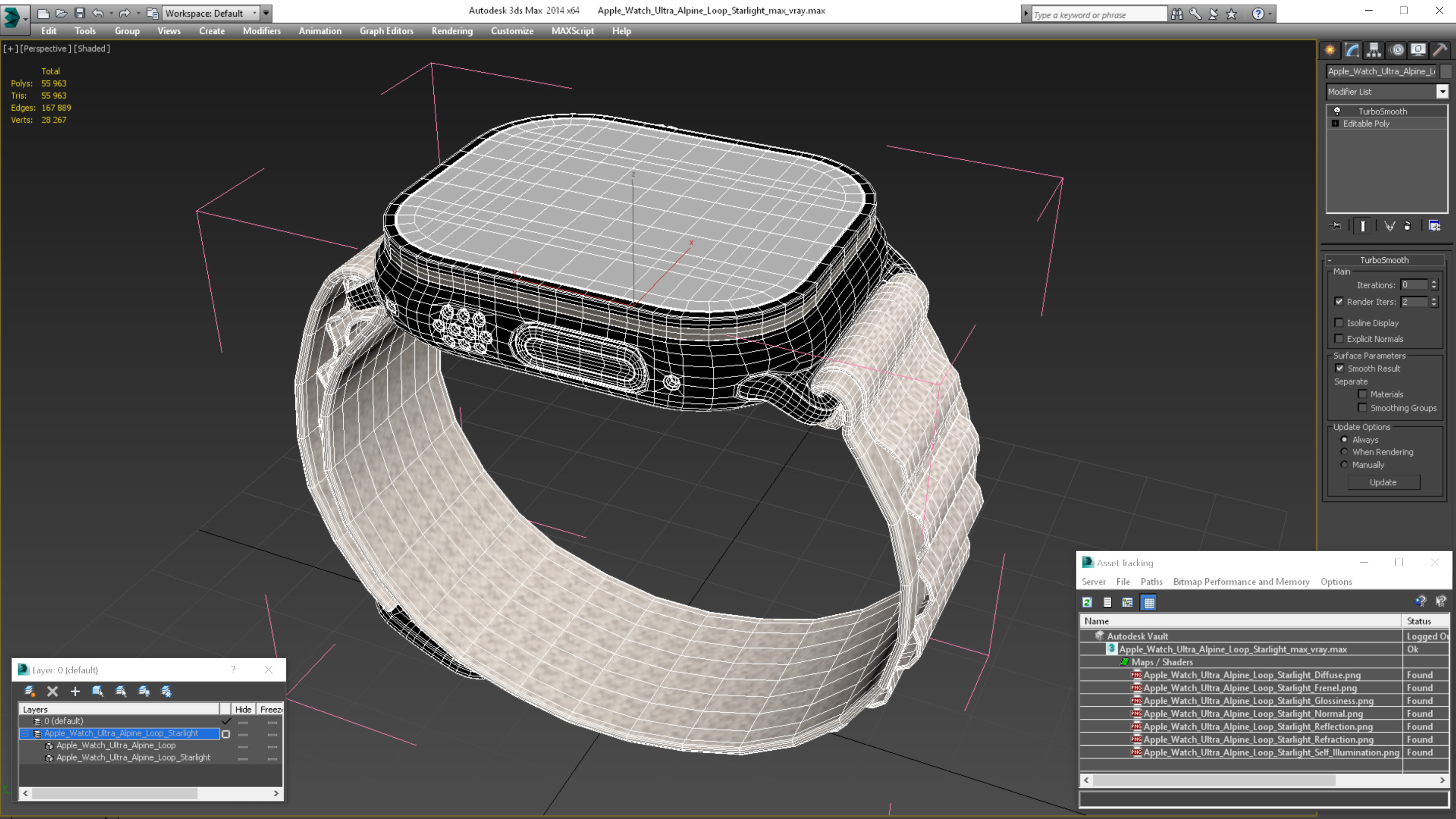Undo the last action
This screenshot has width=1456, height=819.
(98, 13)
